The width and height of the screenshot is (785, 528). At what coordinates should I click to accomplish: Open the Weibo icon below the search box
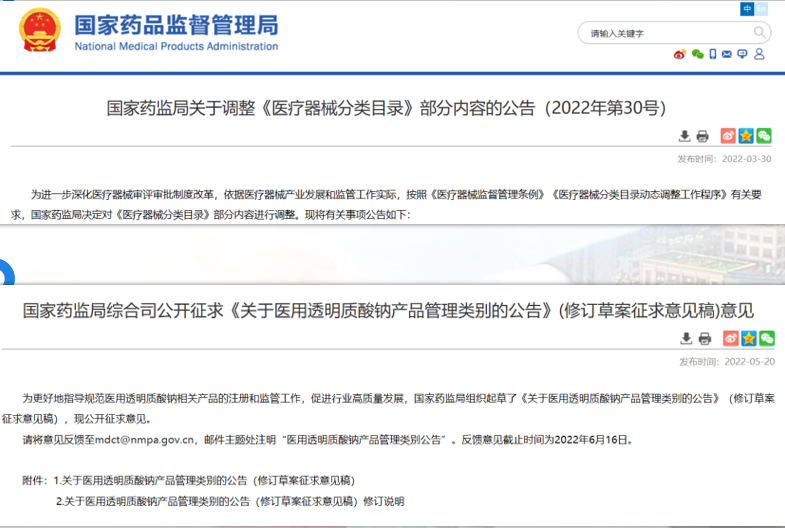coord(680,55)
